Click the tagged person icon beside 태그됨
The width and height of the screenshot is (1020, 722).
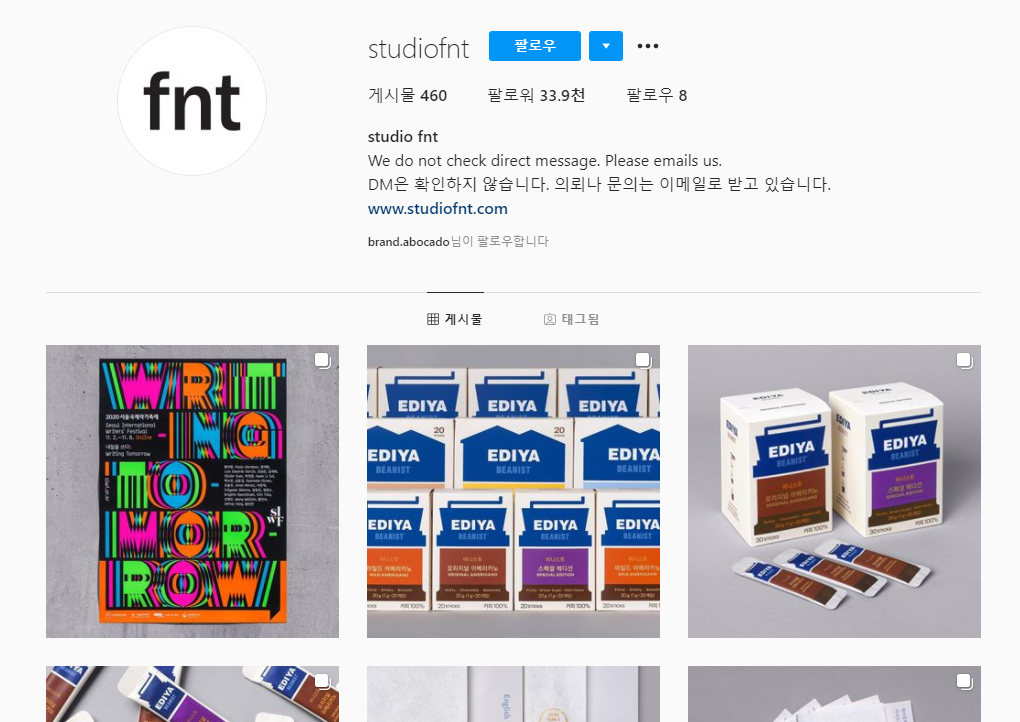(550, 319)
